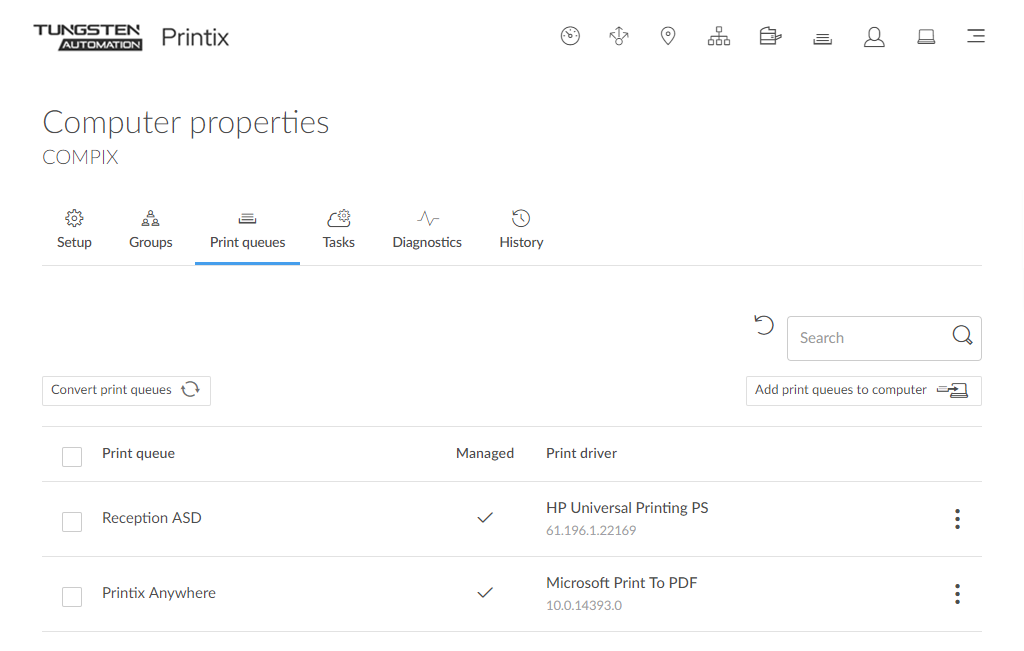Click the Networks icon in the header
1024x651 pixels.
[619, 37]
